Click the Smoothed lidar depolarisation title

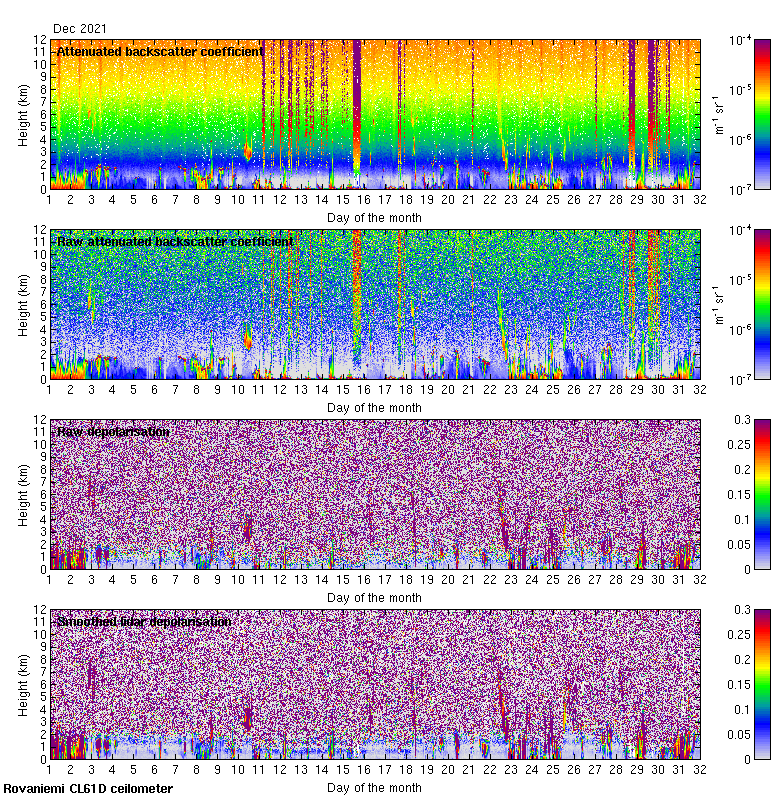coord(144,621)
